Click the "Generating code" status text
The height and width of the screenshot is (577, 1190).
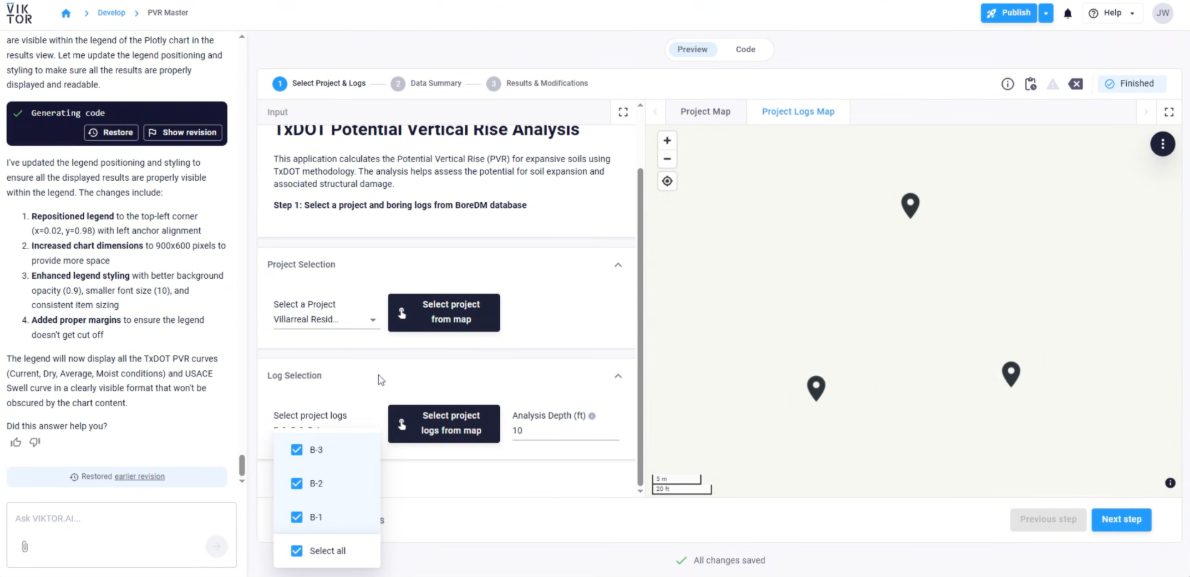[68, 113]
